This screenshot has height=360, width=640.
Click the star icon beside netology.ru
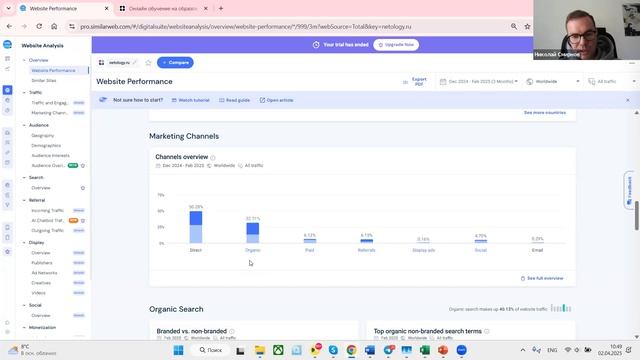point(148,63)
